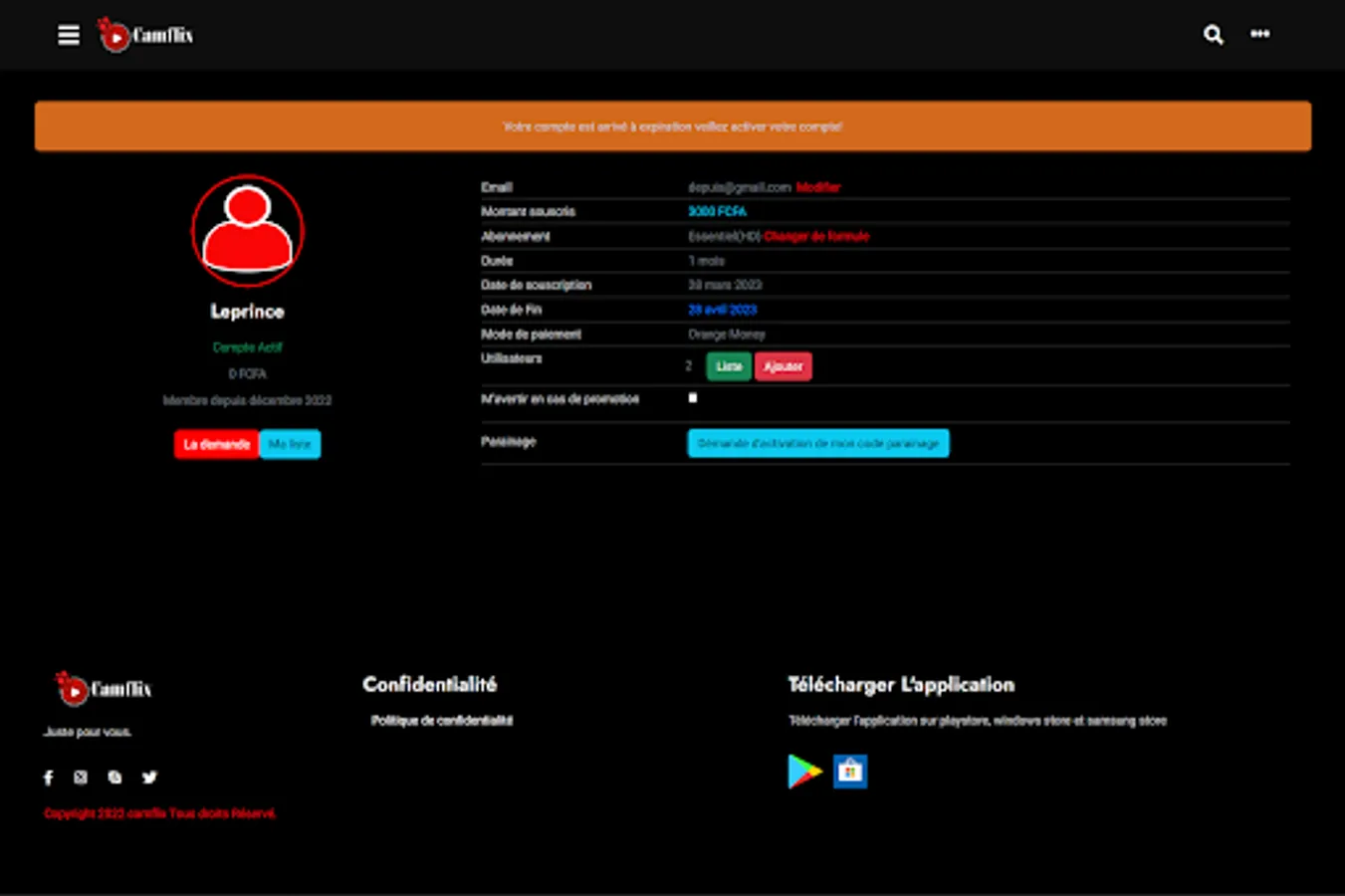The width and height of the screenshot is (1345, 896).
Task: Enable promotion notifications checkbox
Action: click(692, 397)
